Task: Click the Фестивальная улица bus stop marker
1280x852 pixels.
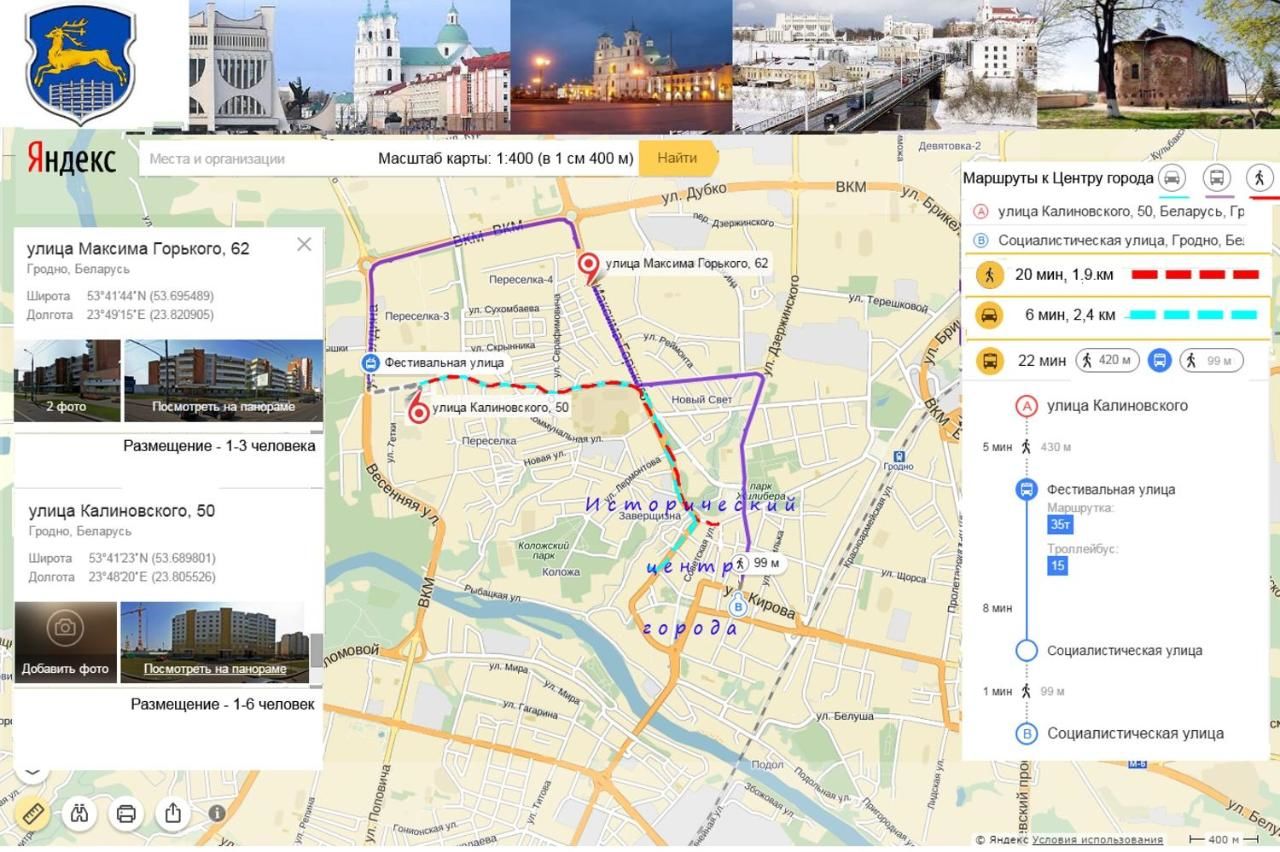Action: point(370,363)
